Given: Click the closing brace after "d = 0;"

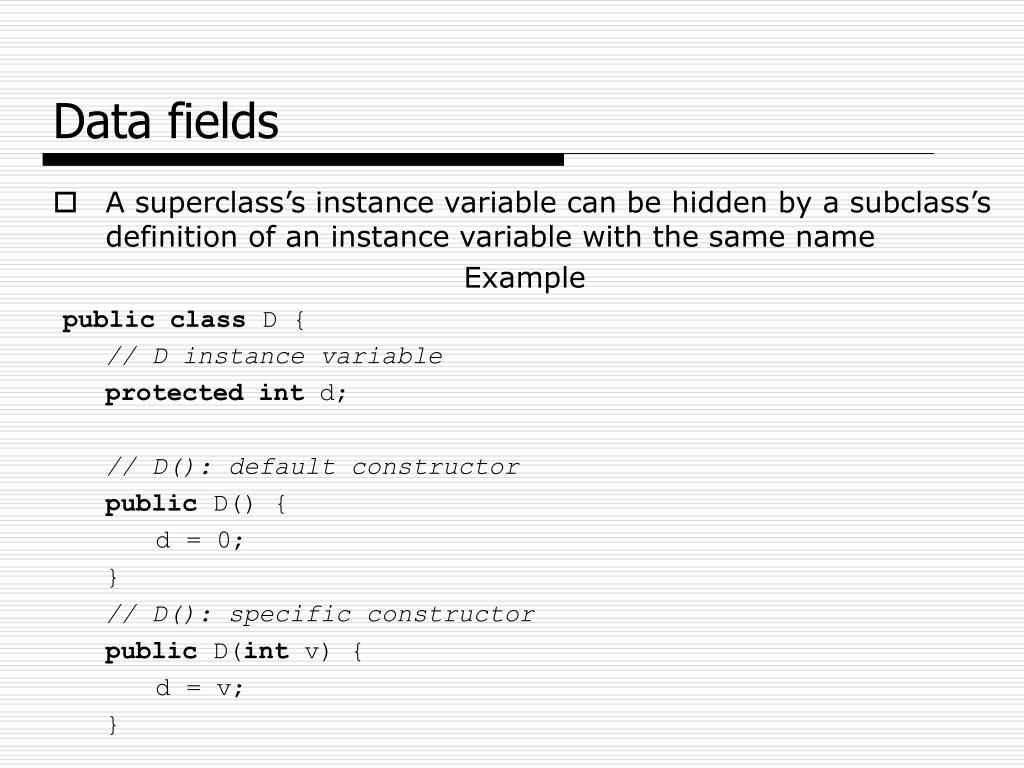Looking at the screenshot, I should (x=113, y=578).
